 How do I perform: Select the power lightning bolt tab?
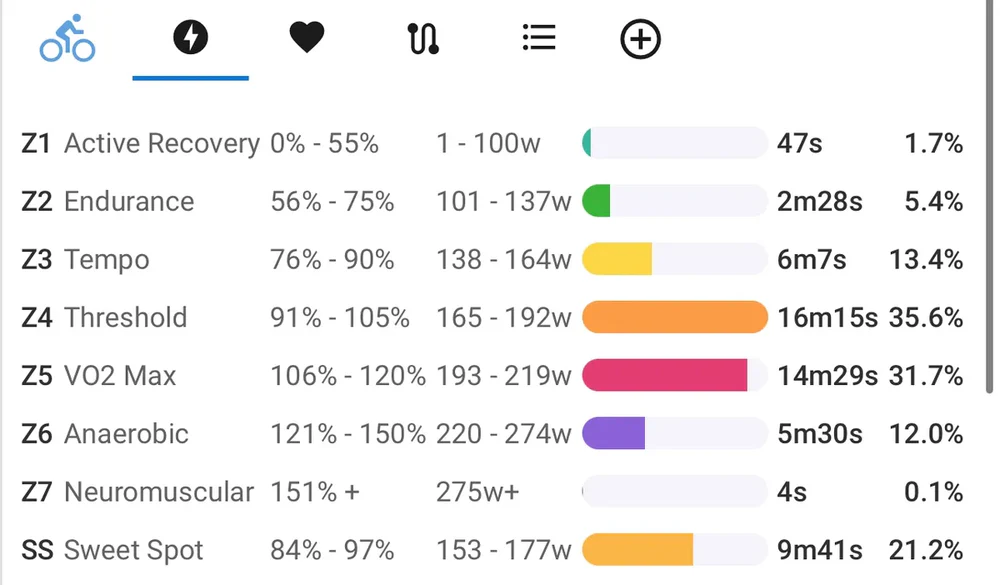(190, 40)
